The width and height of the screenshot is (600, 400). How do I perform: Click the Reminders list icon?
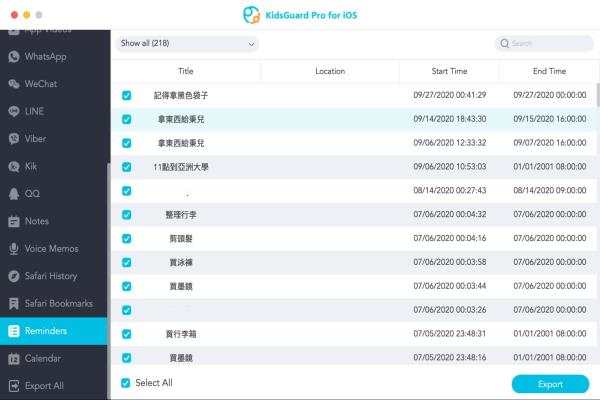[x=14, y=331]
